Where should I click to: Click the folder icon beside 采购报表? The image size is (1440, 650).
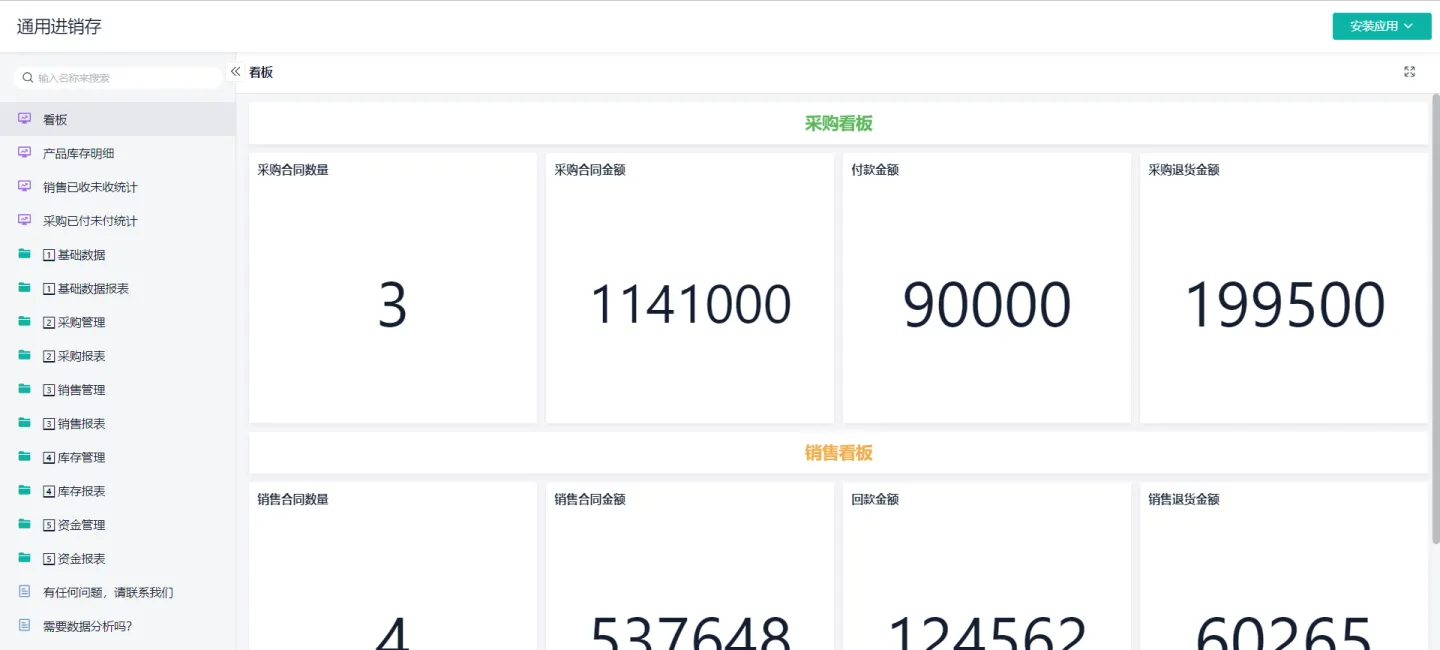[x=25, y=355]
